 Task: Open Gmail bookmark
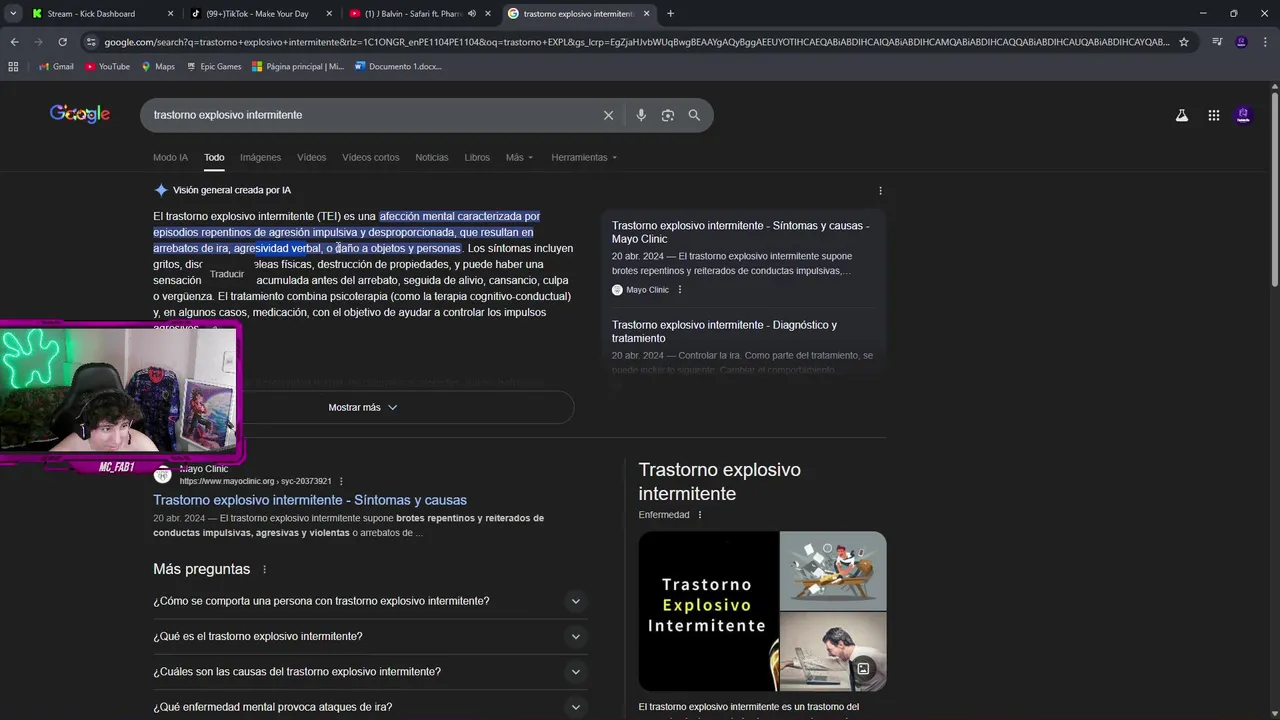tap(56, 66)
